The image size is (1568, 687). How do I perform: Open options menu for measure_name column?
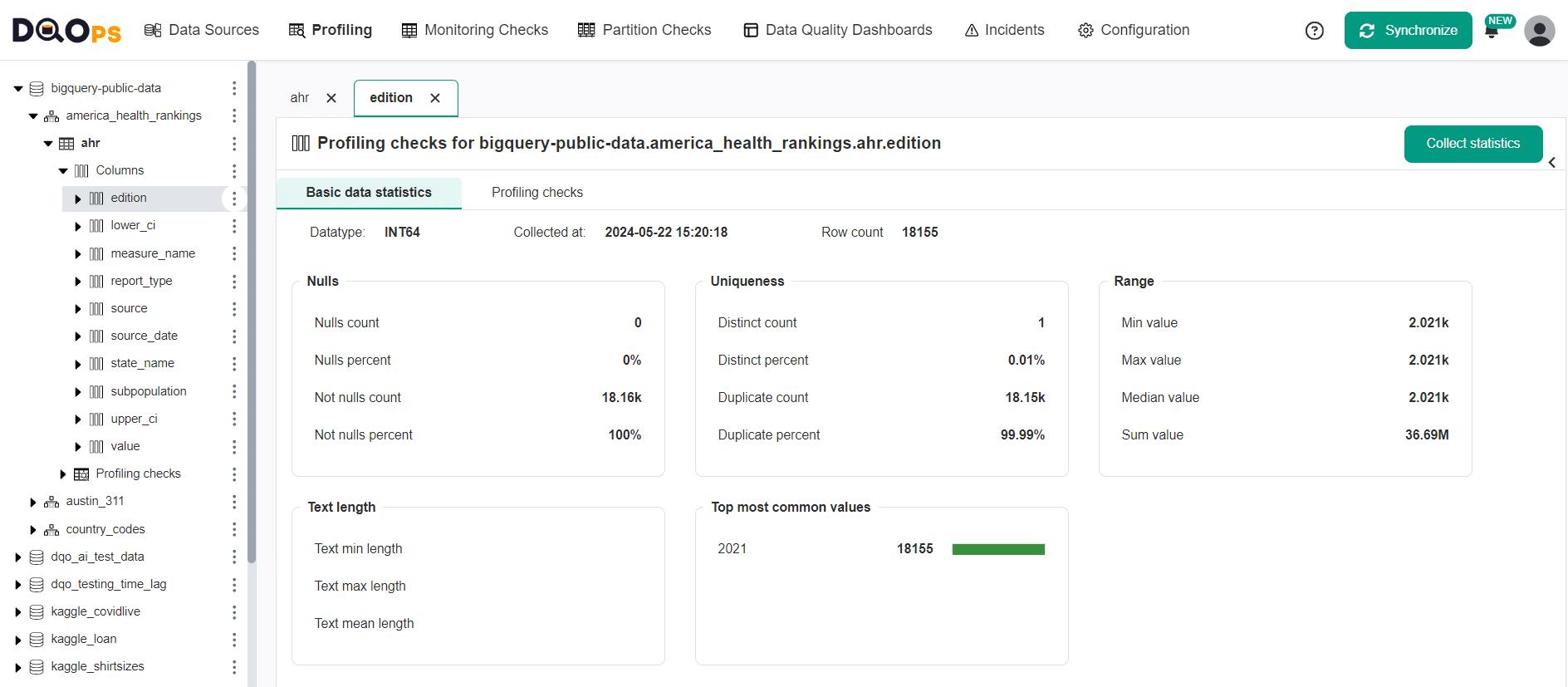tap(234, 253)
